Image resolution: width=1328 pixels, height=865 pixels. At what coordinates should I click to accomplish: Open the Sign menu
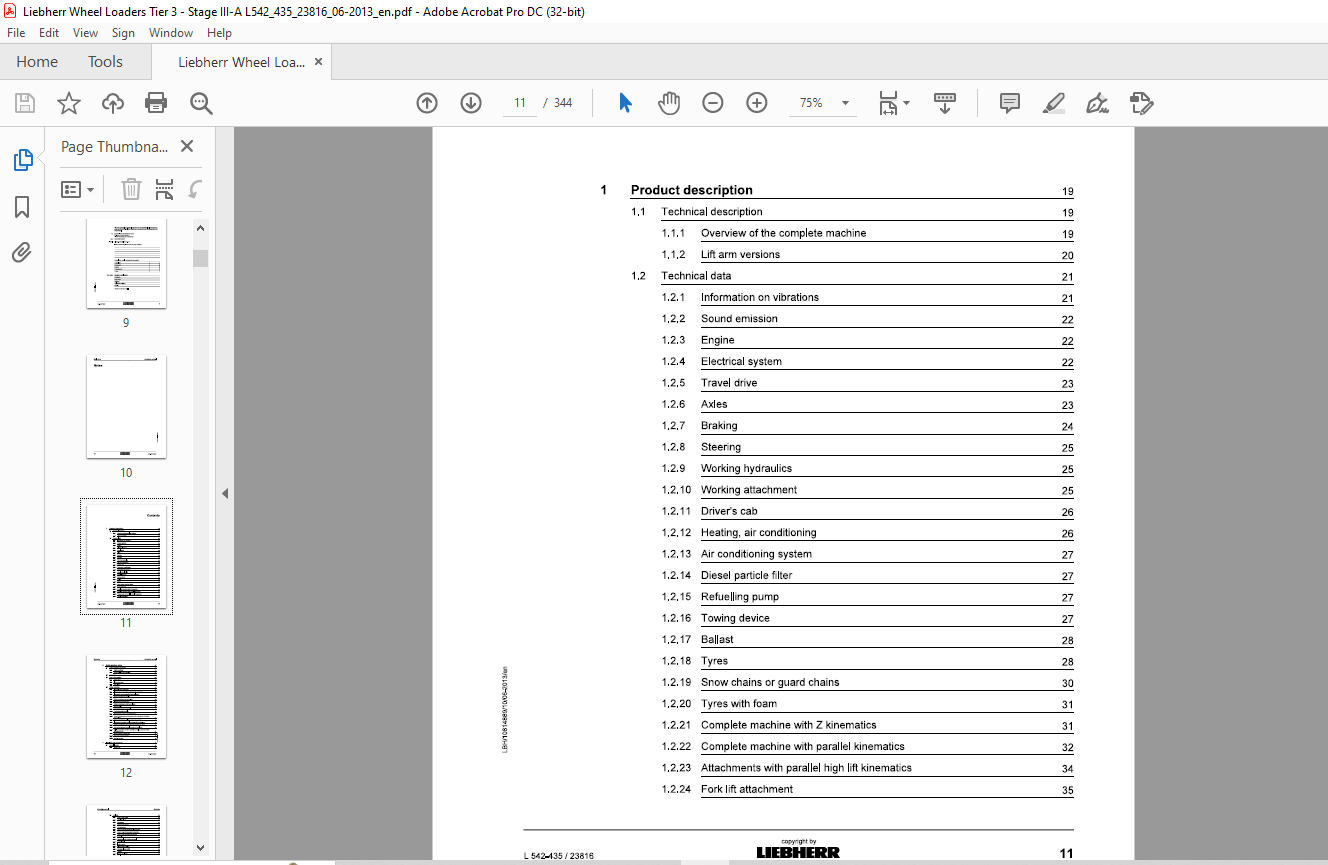[123, 33]
